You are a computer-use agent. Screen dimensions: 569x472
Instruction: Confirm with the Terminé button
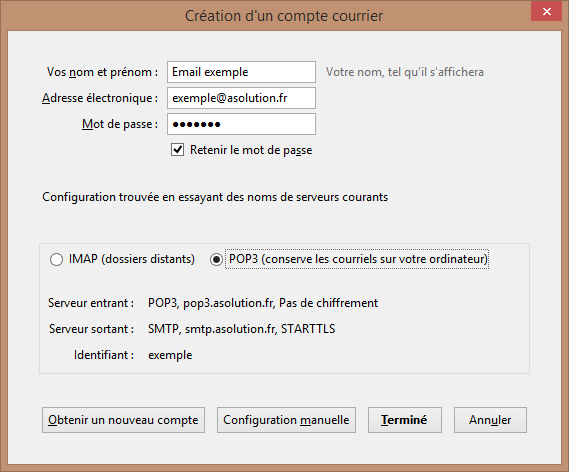[x=405, y=420]
